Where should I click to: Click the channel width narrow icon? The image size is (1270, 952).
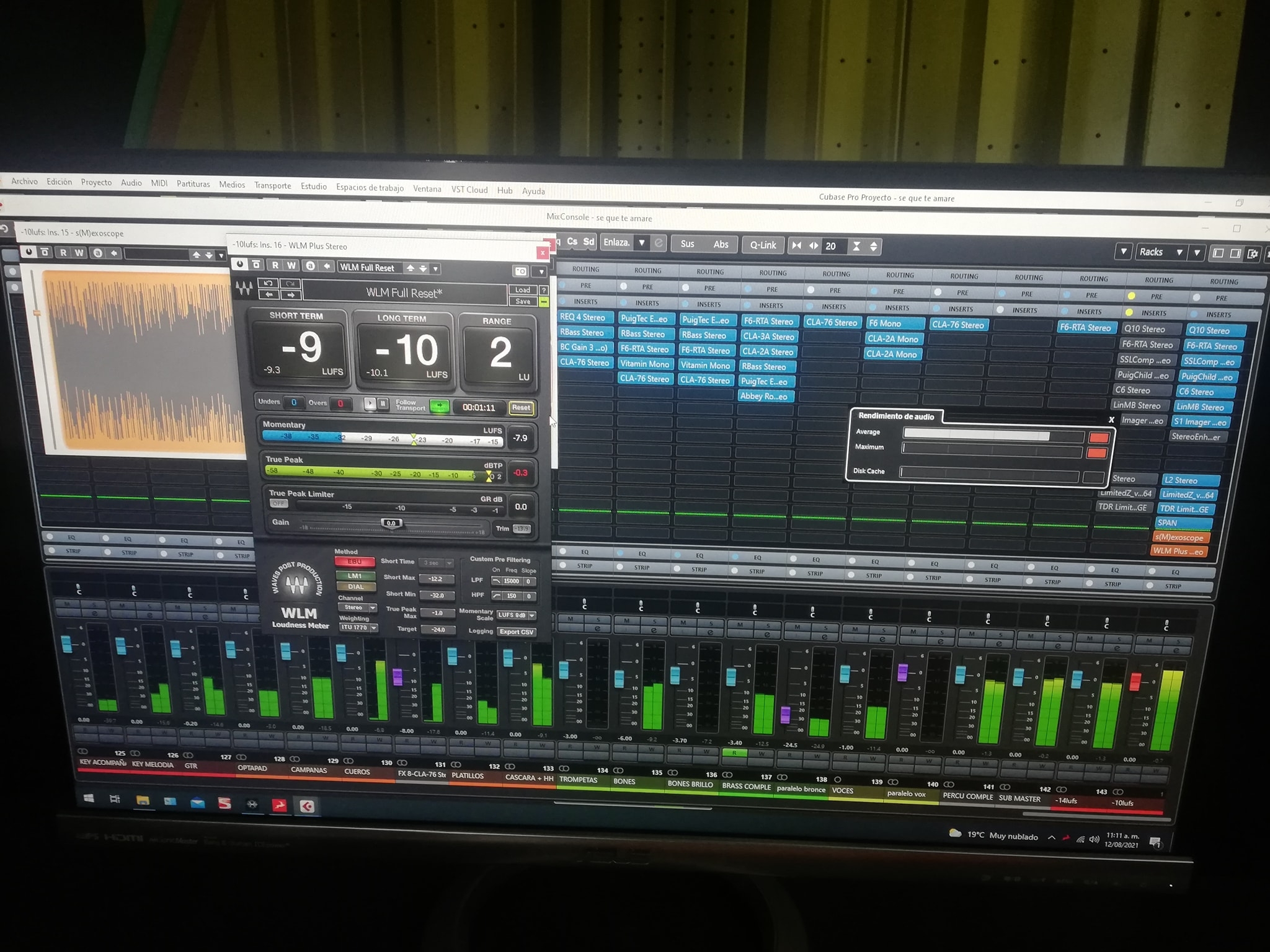pyautogui.click(x=796, y=245)
